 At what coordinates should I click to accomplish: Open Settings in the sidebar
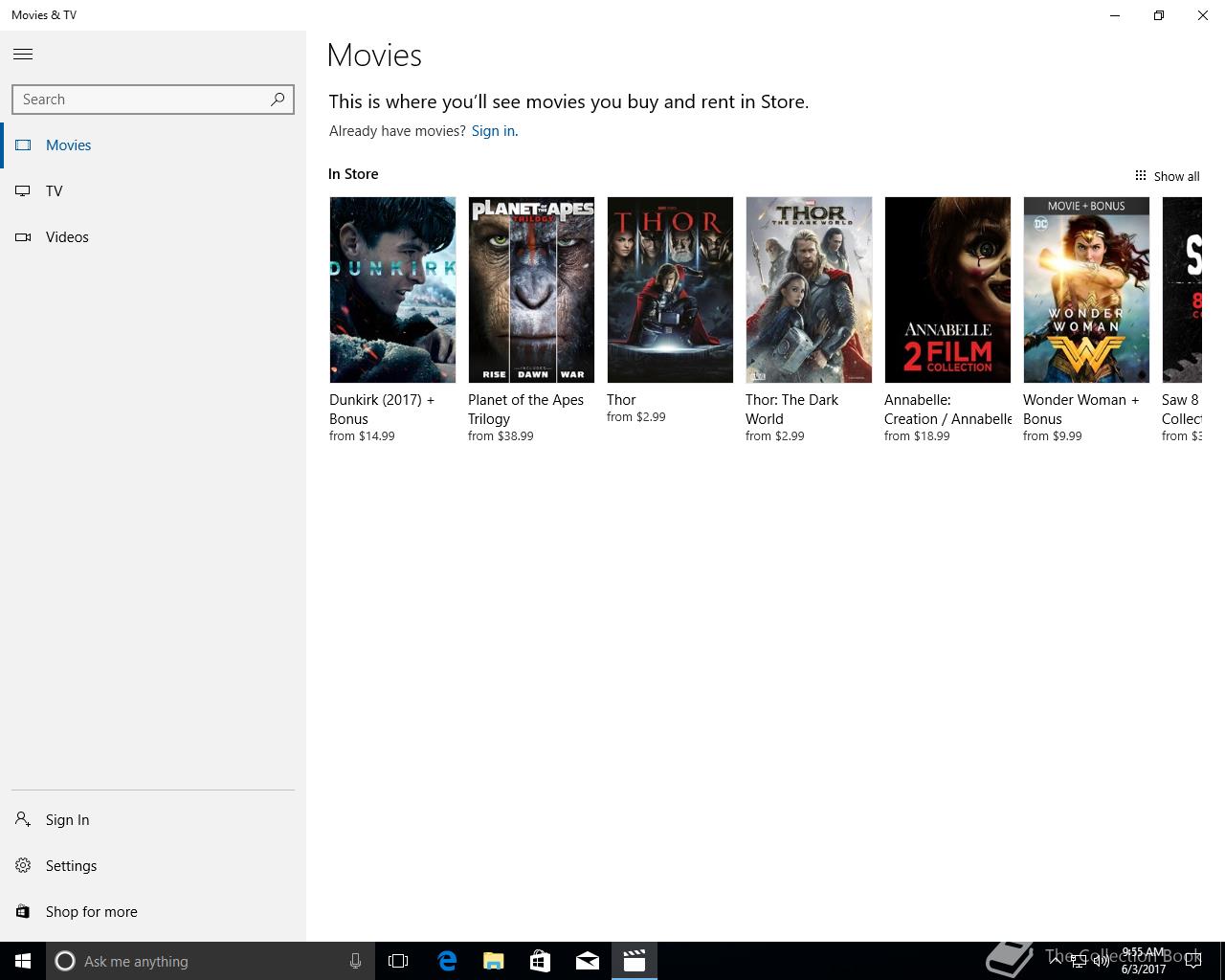(x=153, y=866)
